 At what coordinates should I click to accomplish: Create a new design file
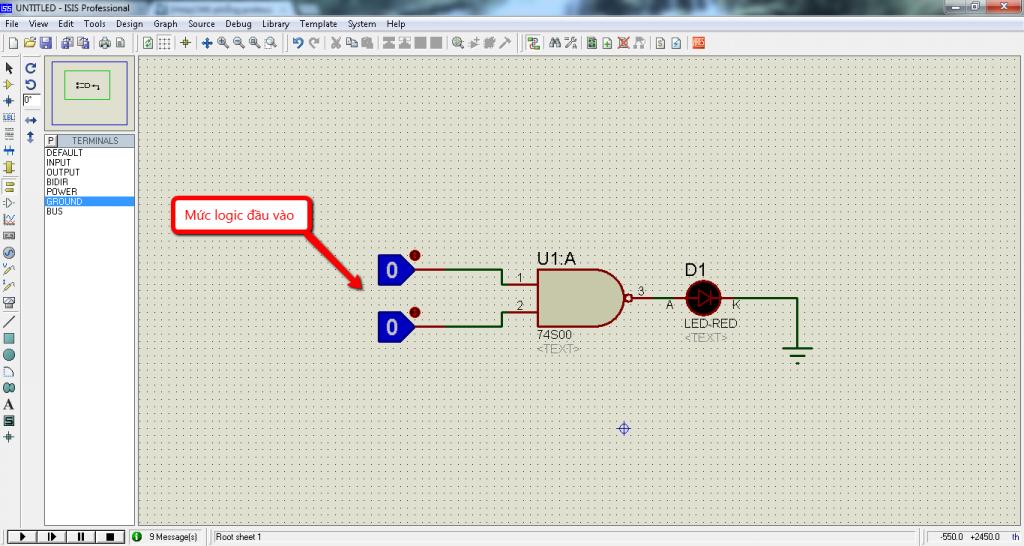tap(13, 43)
